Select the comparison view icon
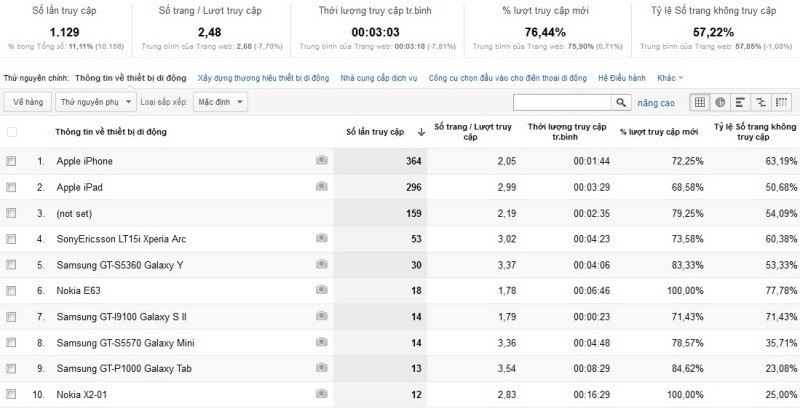 pyautogui.click(x=761, y=102)
